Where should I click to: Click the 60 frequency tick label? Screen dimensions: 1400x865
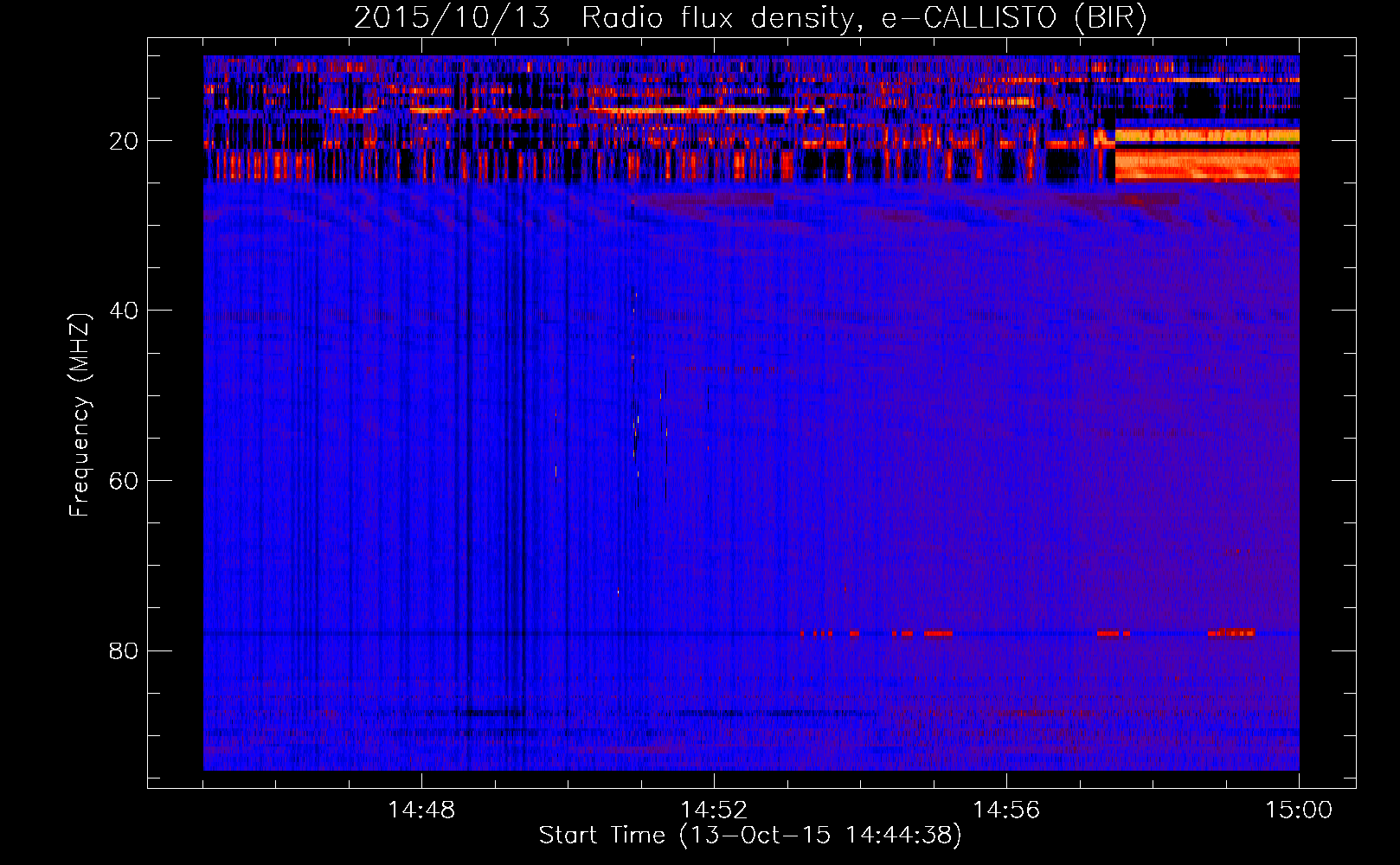pyautogui.click(x=125, y=481)
